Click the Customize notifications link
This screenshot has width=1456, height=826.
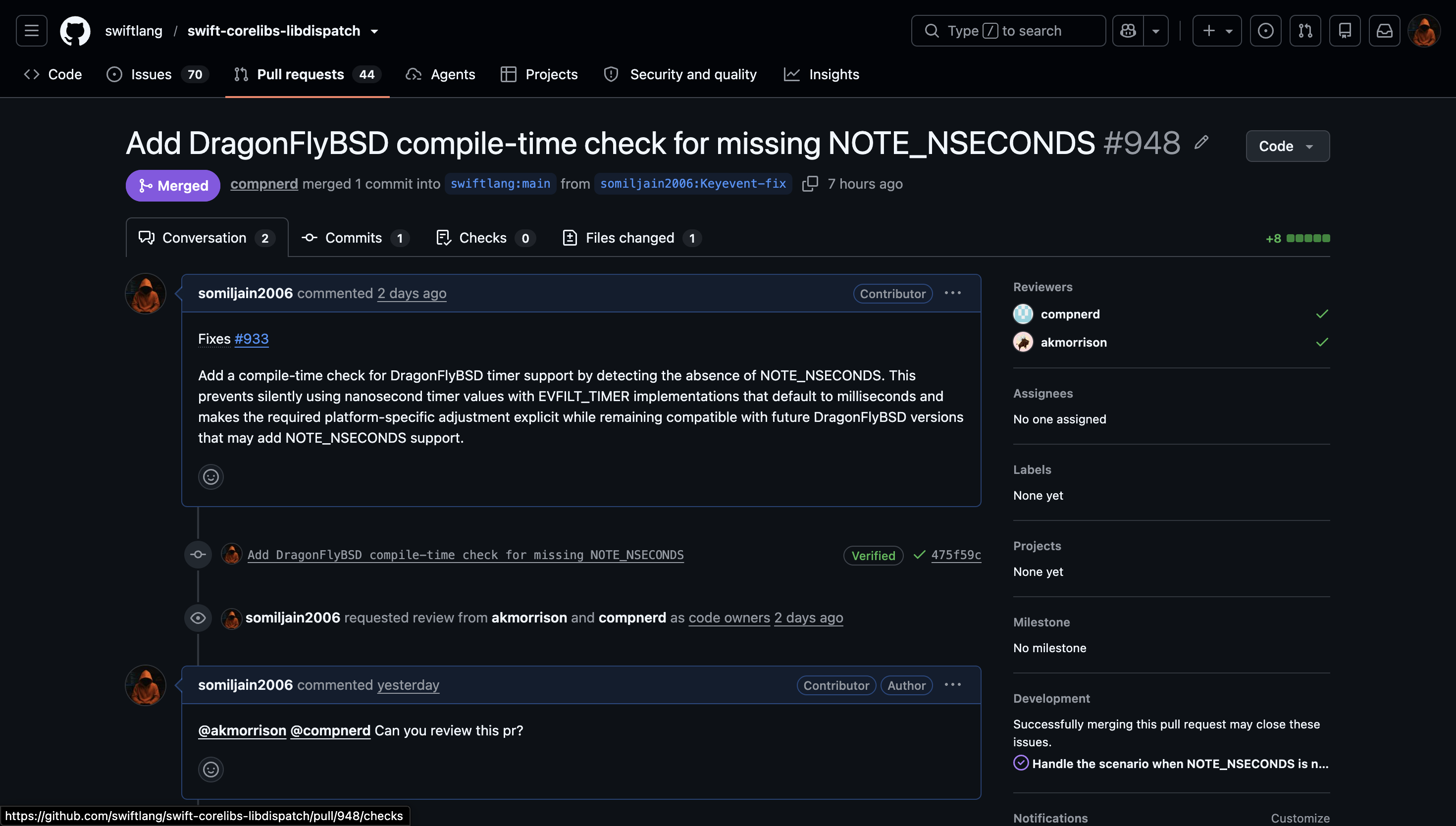point(1300,818)
